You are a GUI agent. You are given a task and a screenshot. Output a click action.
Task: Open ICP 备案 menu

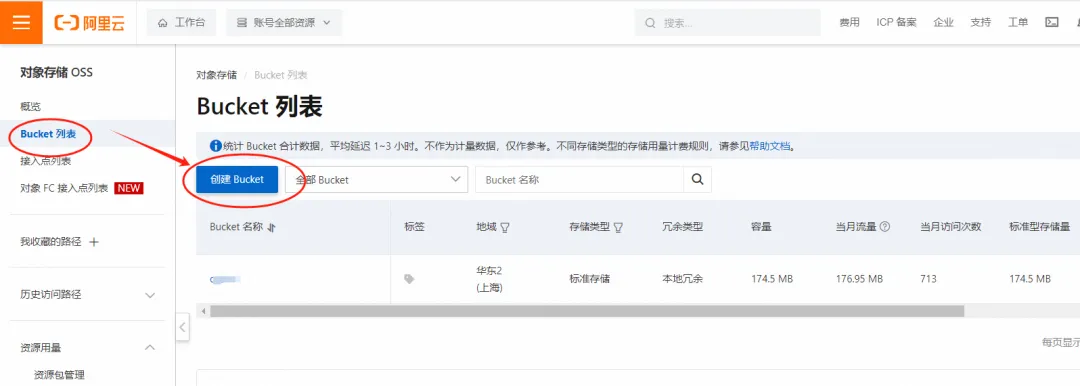pyautogui.click(x=896, y=23)
